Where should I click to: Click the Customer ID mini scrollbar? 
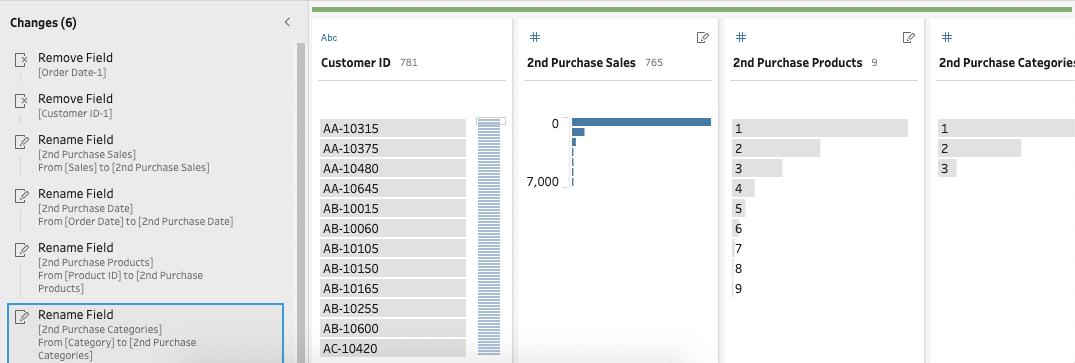(491, 236)
